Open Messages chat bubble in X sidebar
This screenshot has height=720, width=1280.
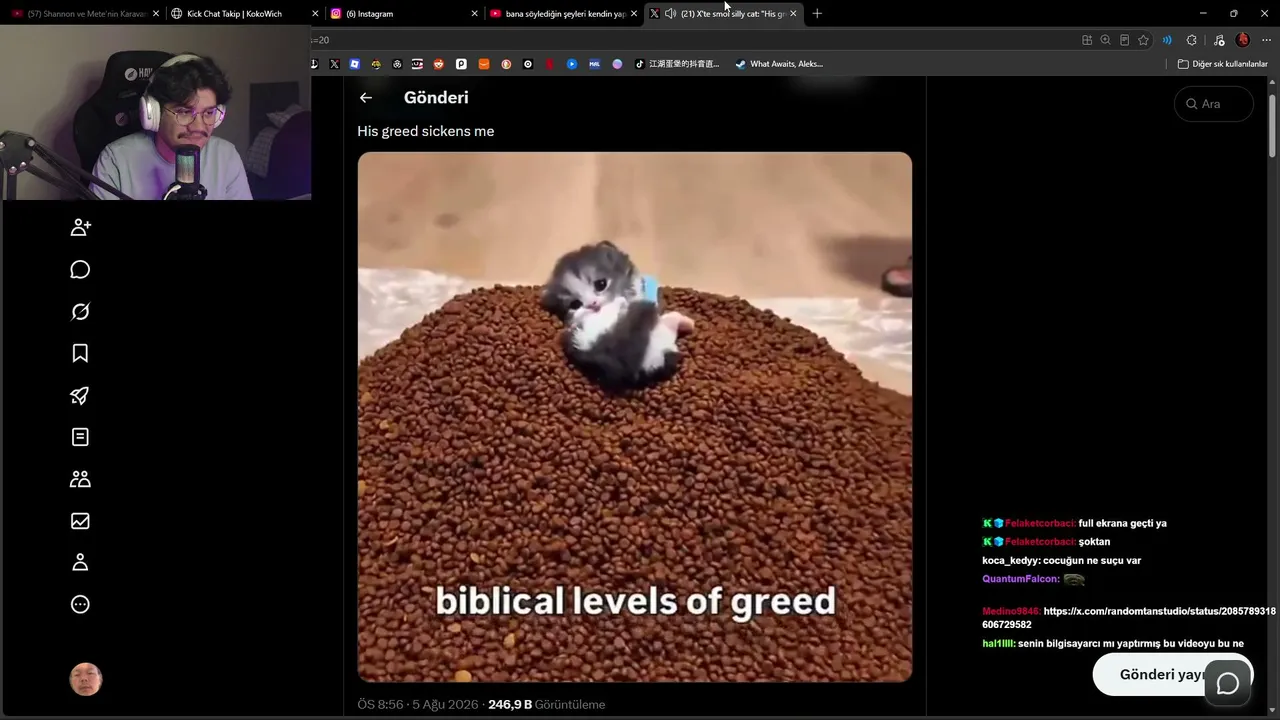click(81, 270)
